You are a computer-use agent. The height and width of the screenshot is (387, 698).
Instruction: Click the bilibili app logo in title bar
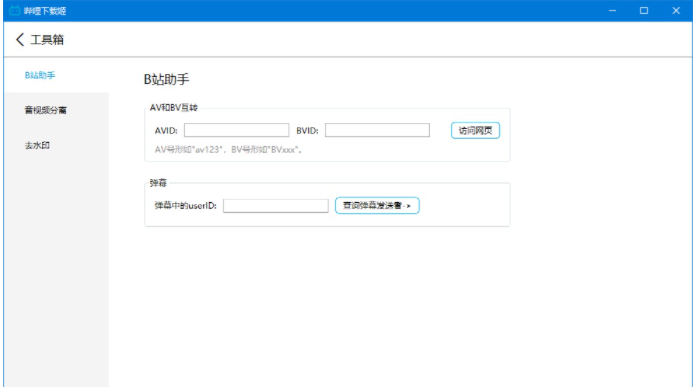click(15, 11)
